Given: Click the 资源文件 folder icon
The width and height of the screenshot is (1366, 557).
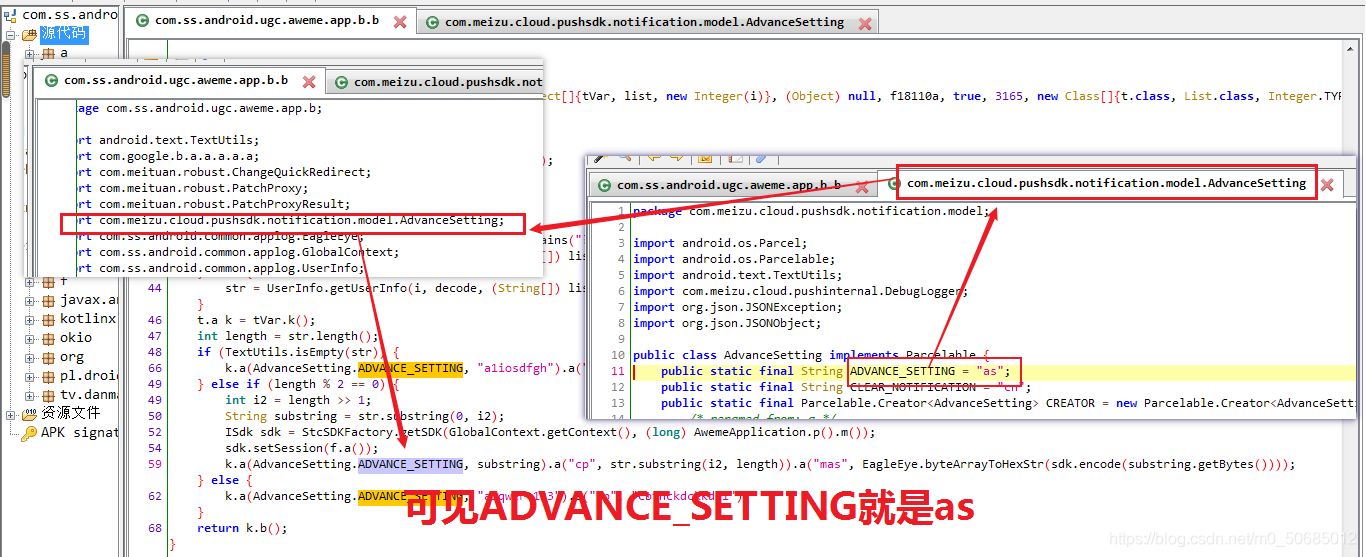Looking at the screenshot, I should pos(29,413).
